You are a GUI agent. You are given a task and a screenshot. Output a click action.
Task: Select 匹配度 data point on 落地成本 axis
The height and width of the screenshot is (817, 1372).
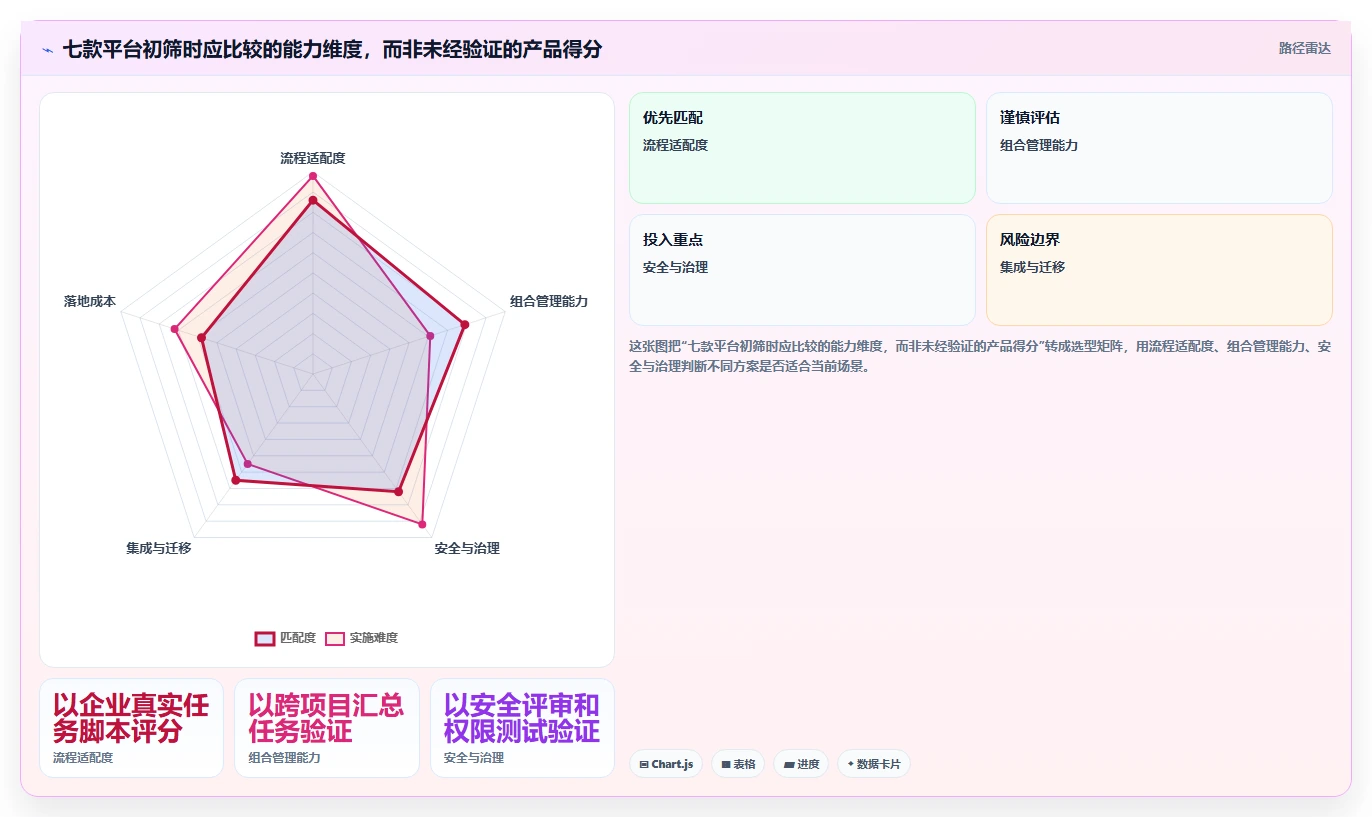pos(202,338)
